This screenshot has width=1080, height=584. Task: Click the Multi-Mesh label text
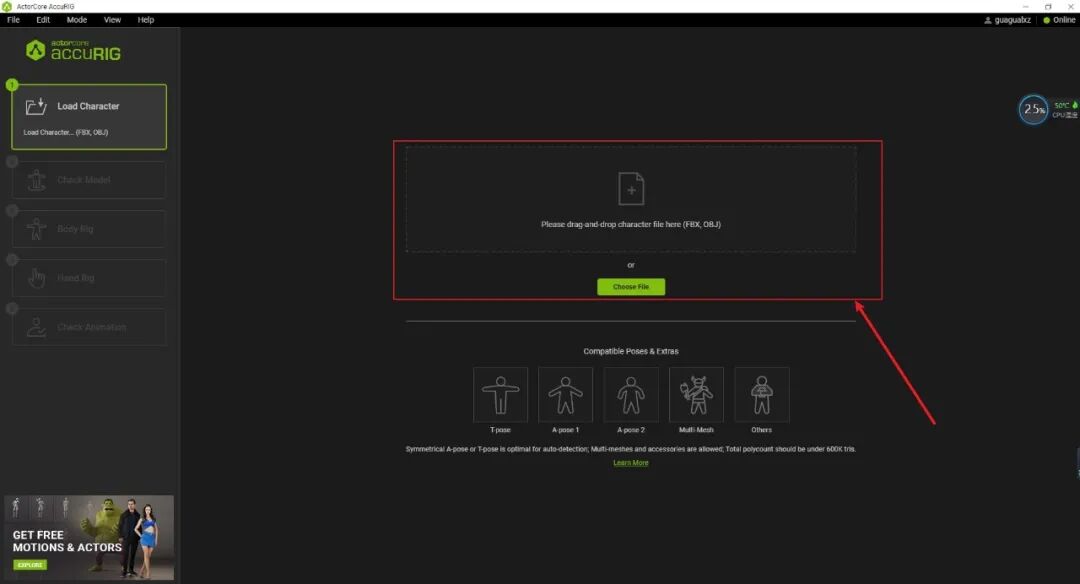pyautogui.click(x=696, y=430)
